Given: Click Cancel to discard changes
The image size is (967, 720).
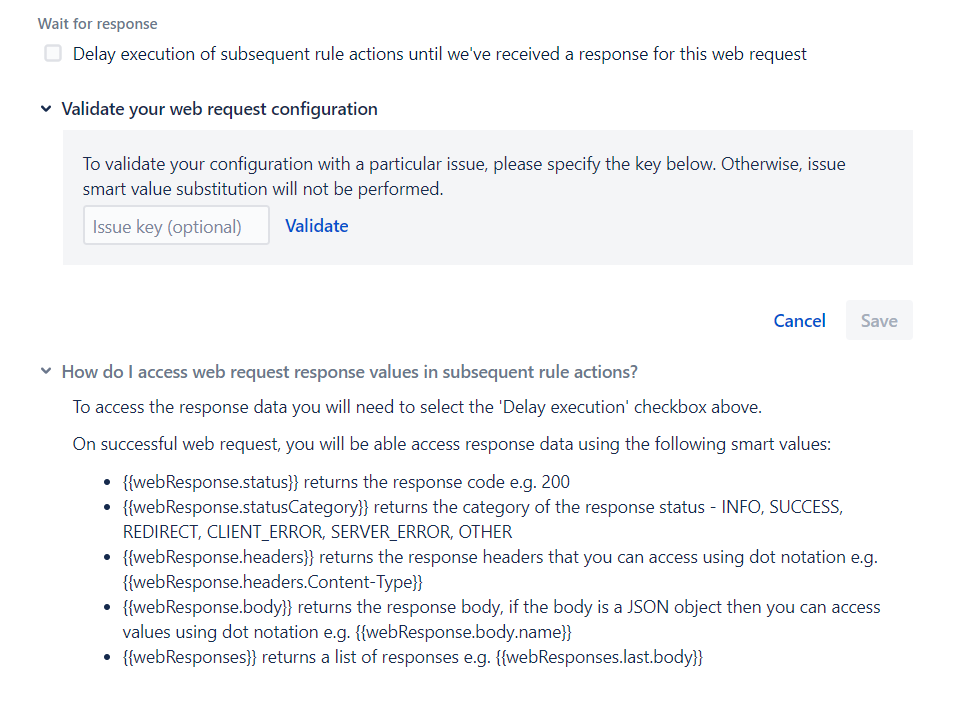Looking at the screenshot, I should (x=799, y=320).
